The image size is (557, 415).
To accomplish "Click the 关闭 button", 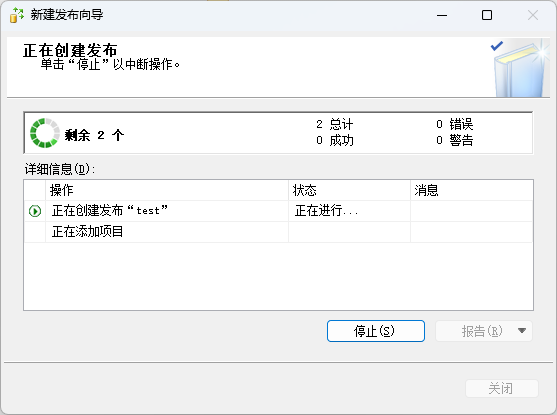I will click(x=502, y=388).
